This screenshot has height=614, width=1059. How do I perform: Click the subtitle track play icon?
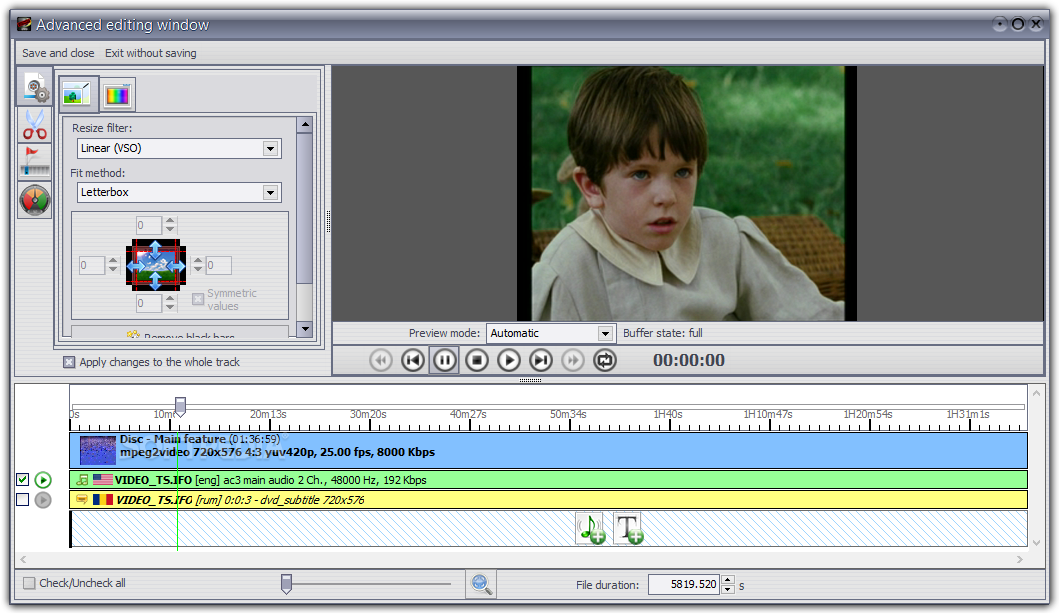[43, 500]
